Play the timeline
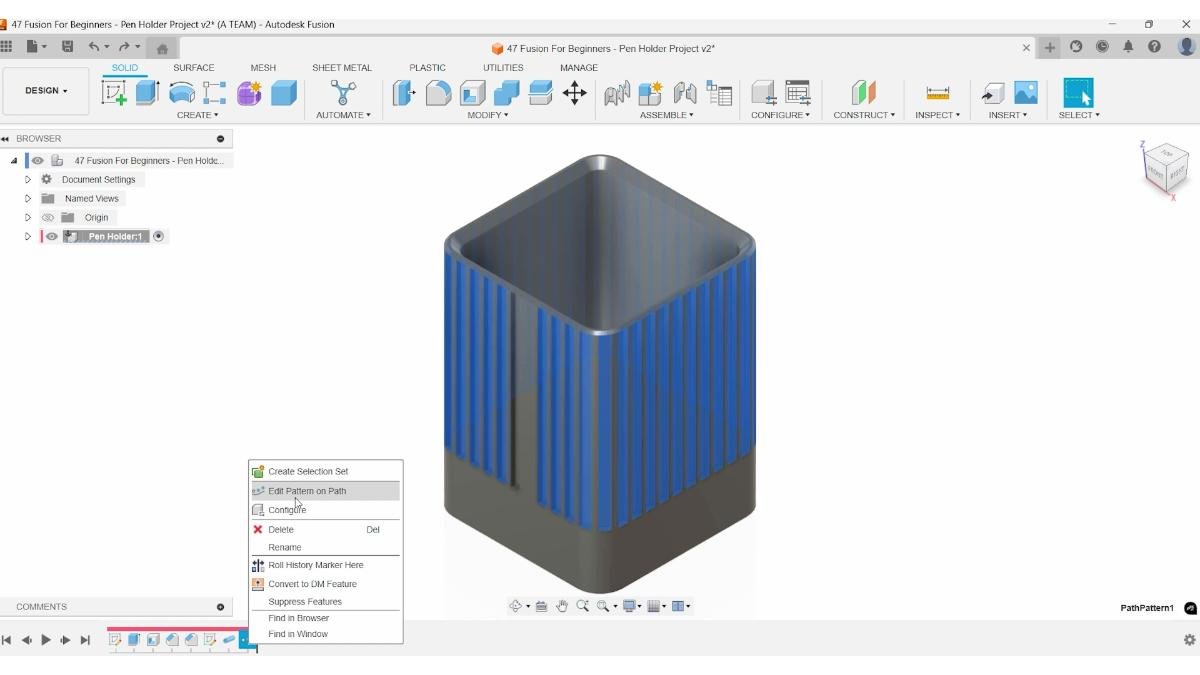Screen dimensions: 1200x675 [46, 640]
